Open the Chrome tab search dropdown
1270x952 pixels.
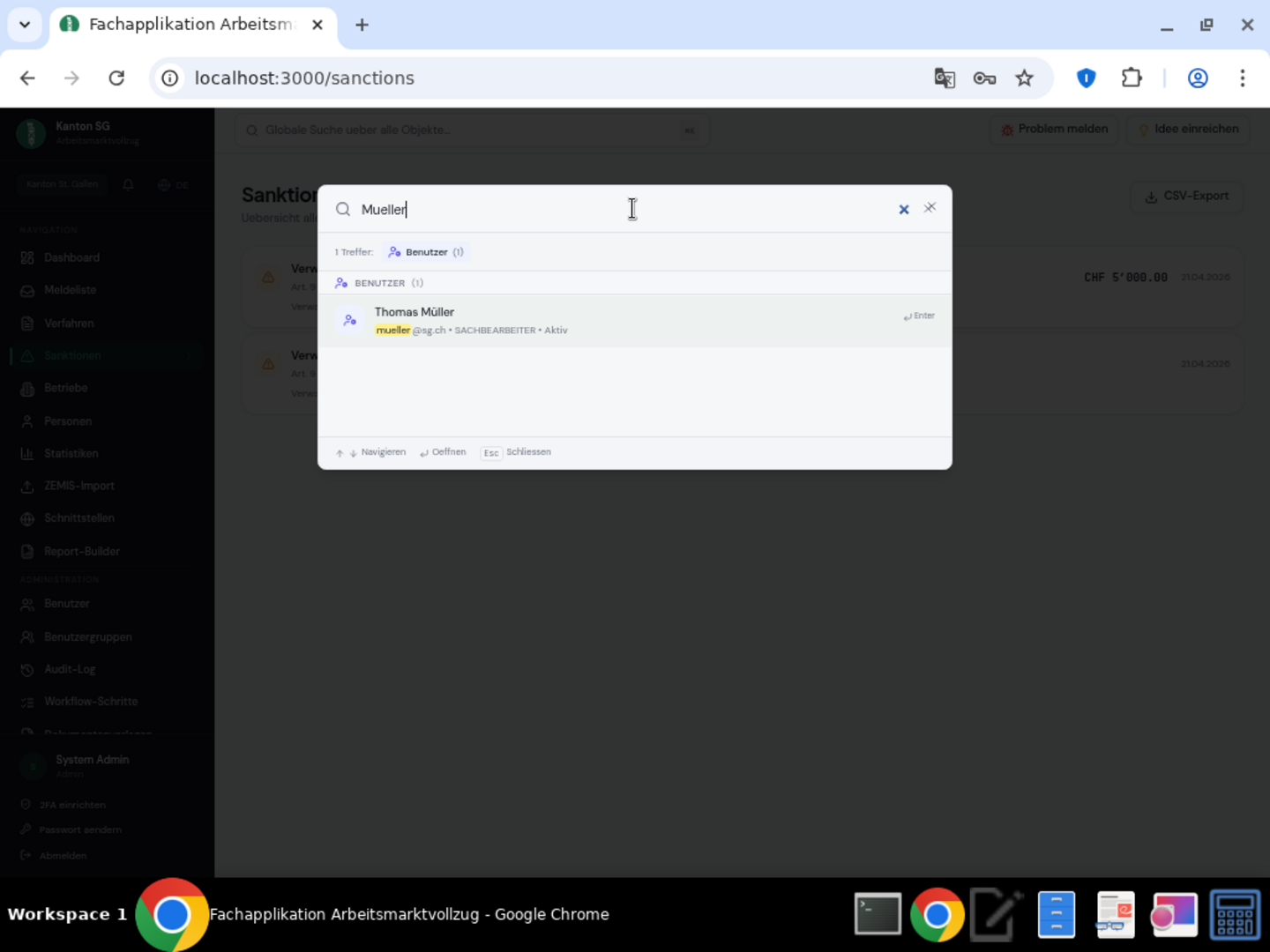(x=25, y=25)
